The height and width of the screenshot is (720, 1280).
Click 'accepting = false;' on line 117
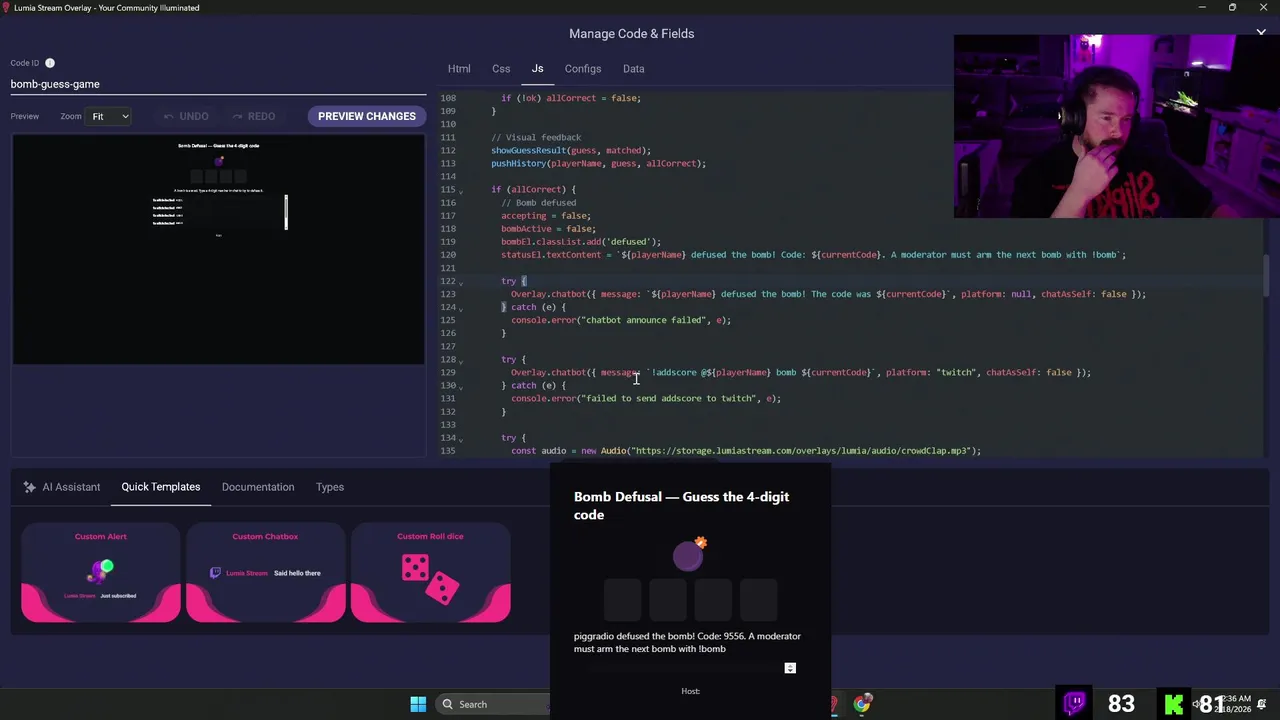[546, 216]
